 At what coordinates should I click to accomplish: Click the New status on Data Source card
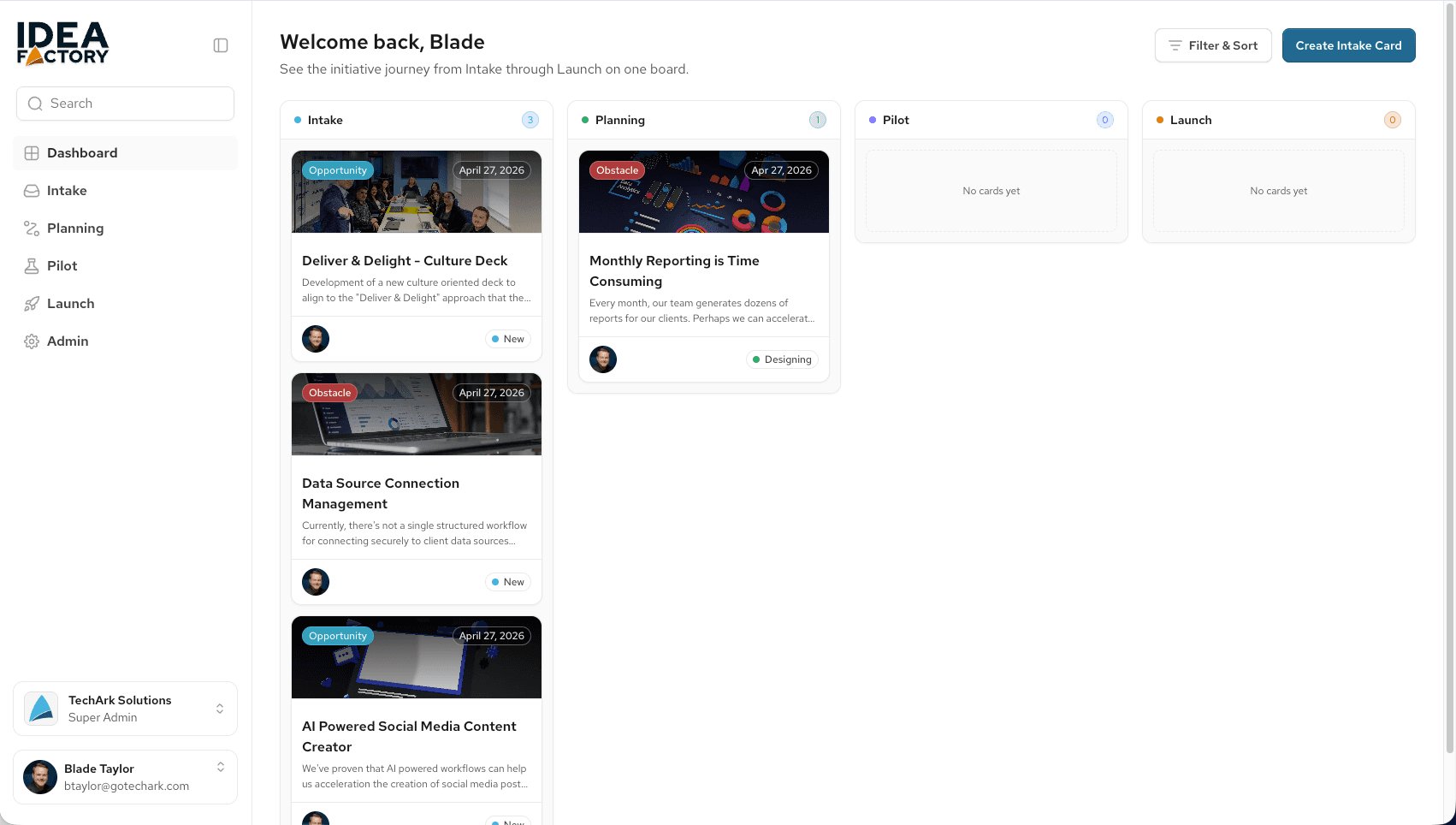pos(508,582)
